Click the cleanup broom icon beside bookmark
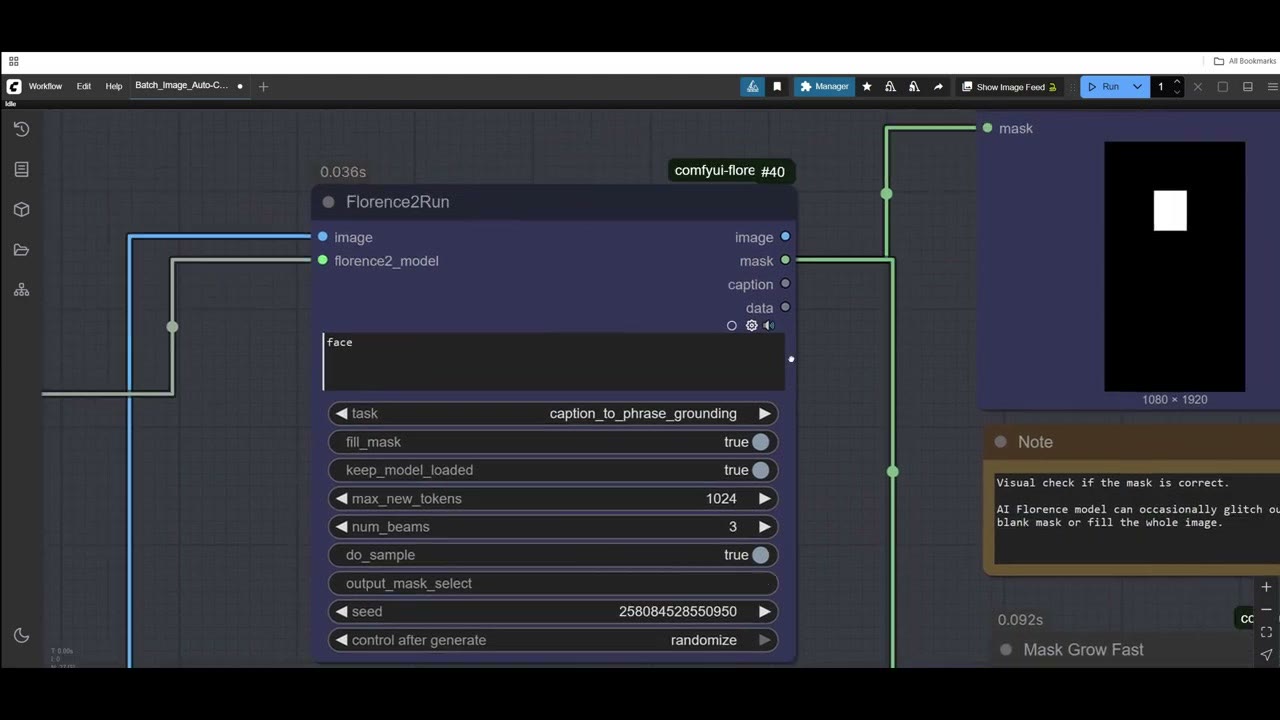The width and height of the screenshot is (1280, 720). coord(753,87)
